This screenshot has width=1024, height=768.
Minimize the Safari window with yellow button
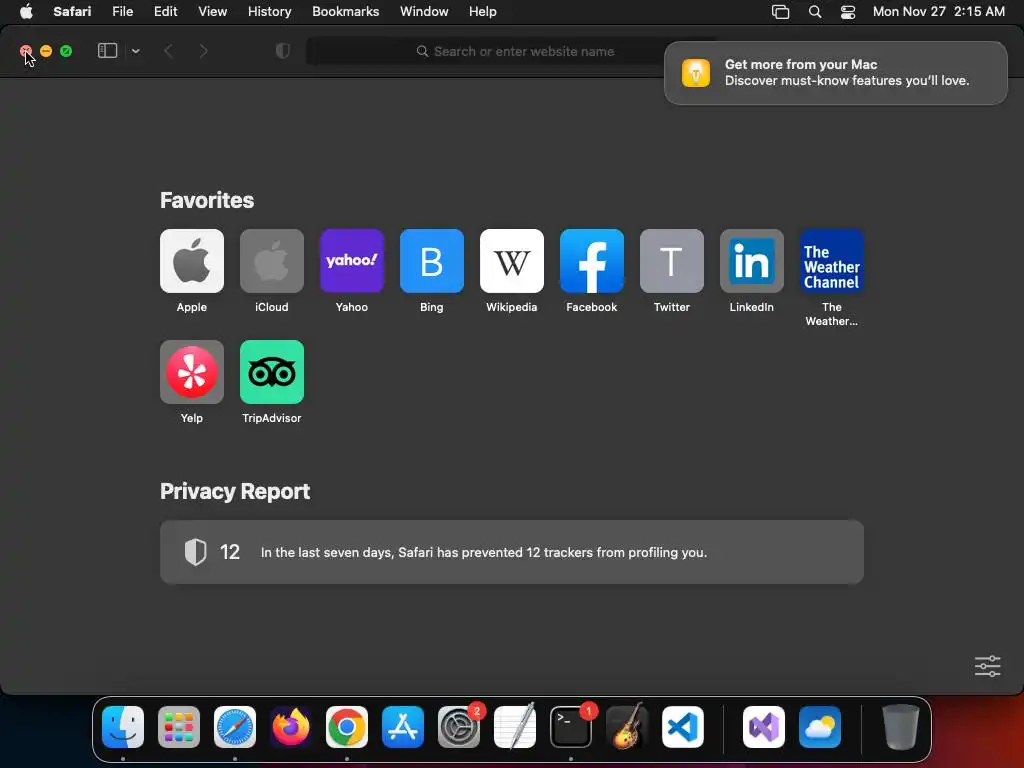pyautogui.click(x=46, y=51)
